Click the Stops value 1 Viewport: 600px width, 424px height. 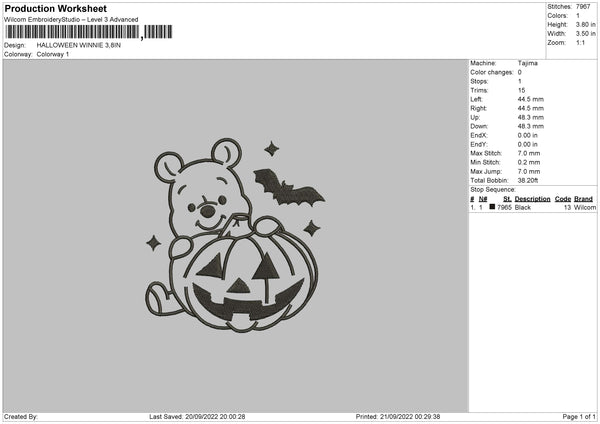[520, 81]
